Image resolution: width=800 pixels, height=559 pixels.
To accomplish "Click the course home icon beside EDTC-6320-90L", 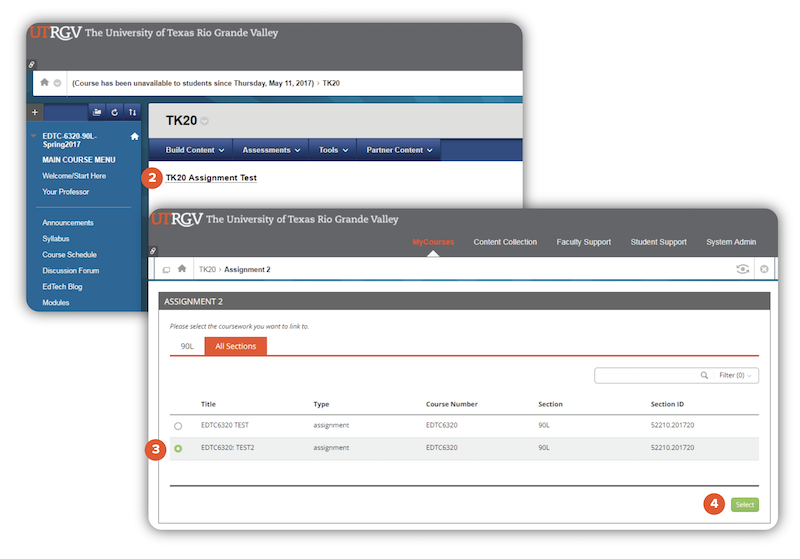I will pos(135,136).
